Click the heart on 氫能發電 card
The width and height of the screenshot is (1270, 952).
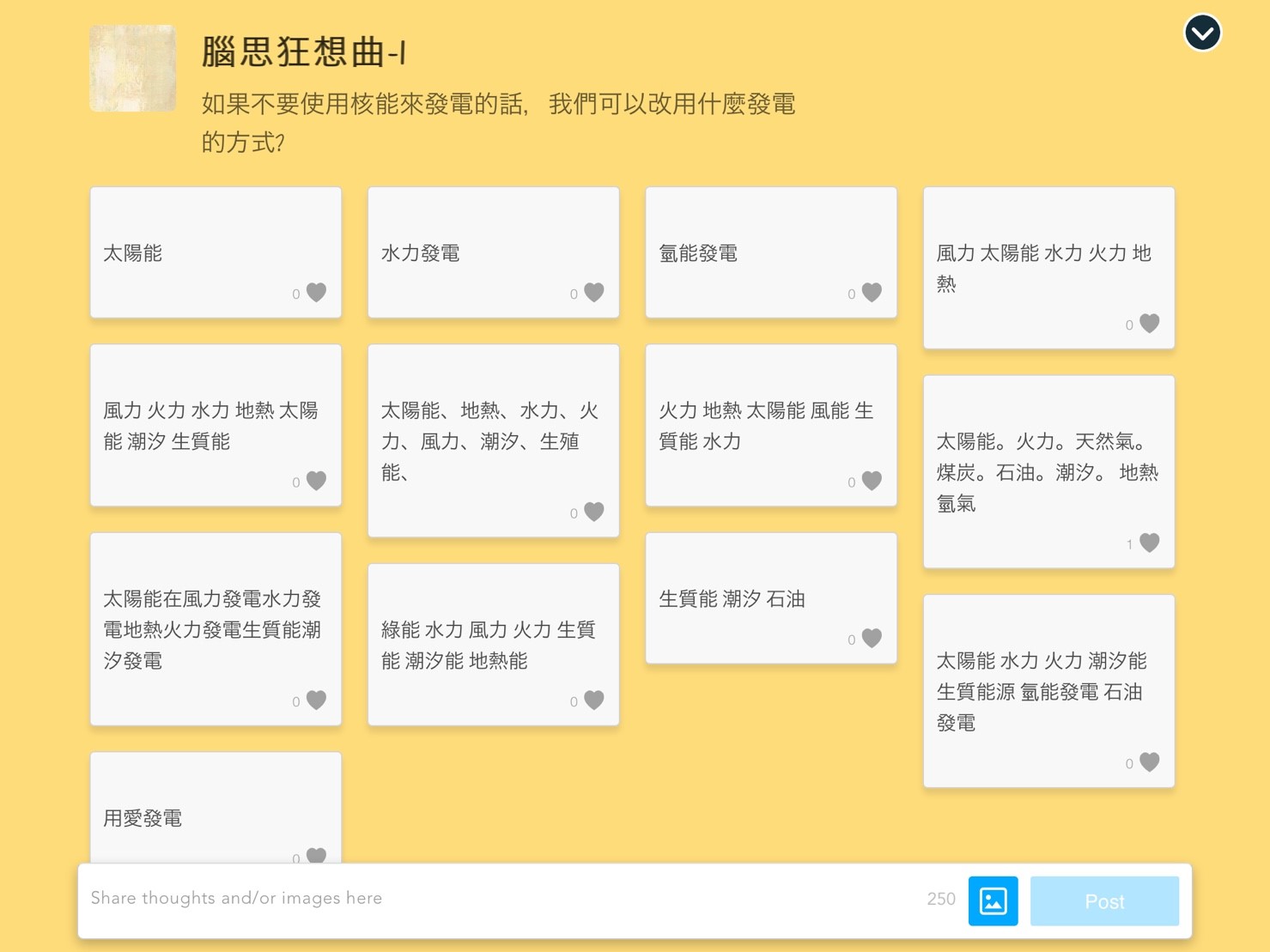point(872,293)
